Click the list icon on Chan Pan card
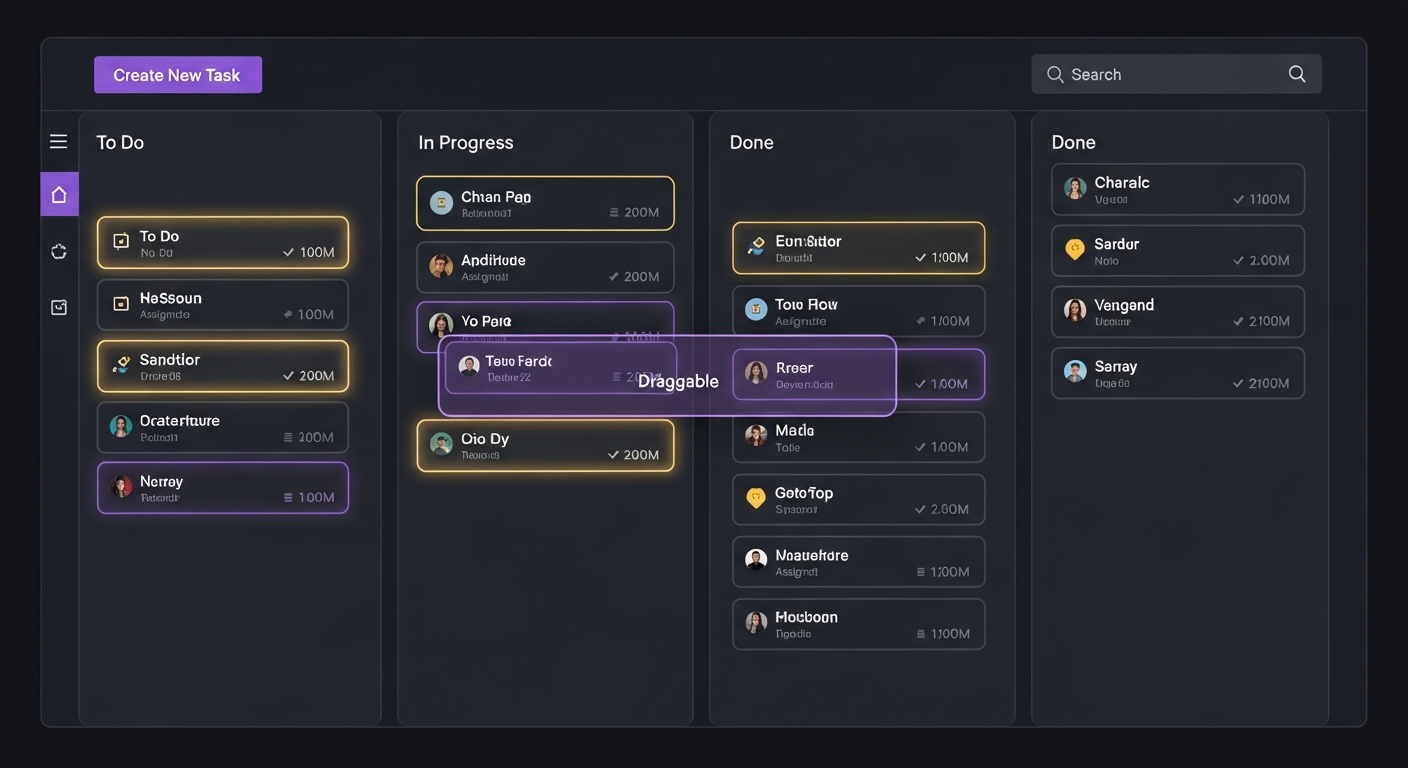Image resolution: width=1408 pixels, height=768 pixels. (x=613, y=212)
